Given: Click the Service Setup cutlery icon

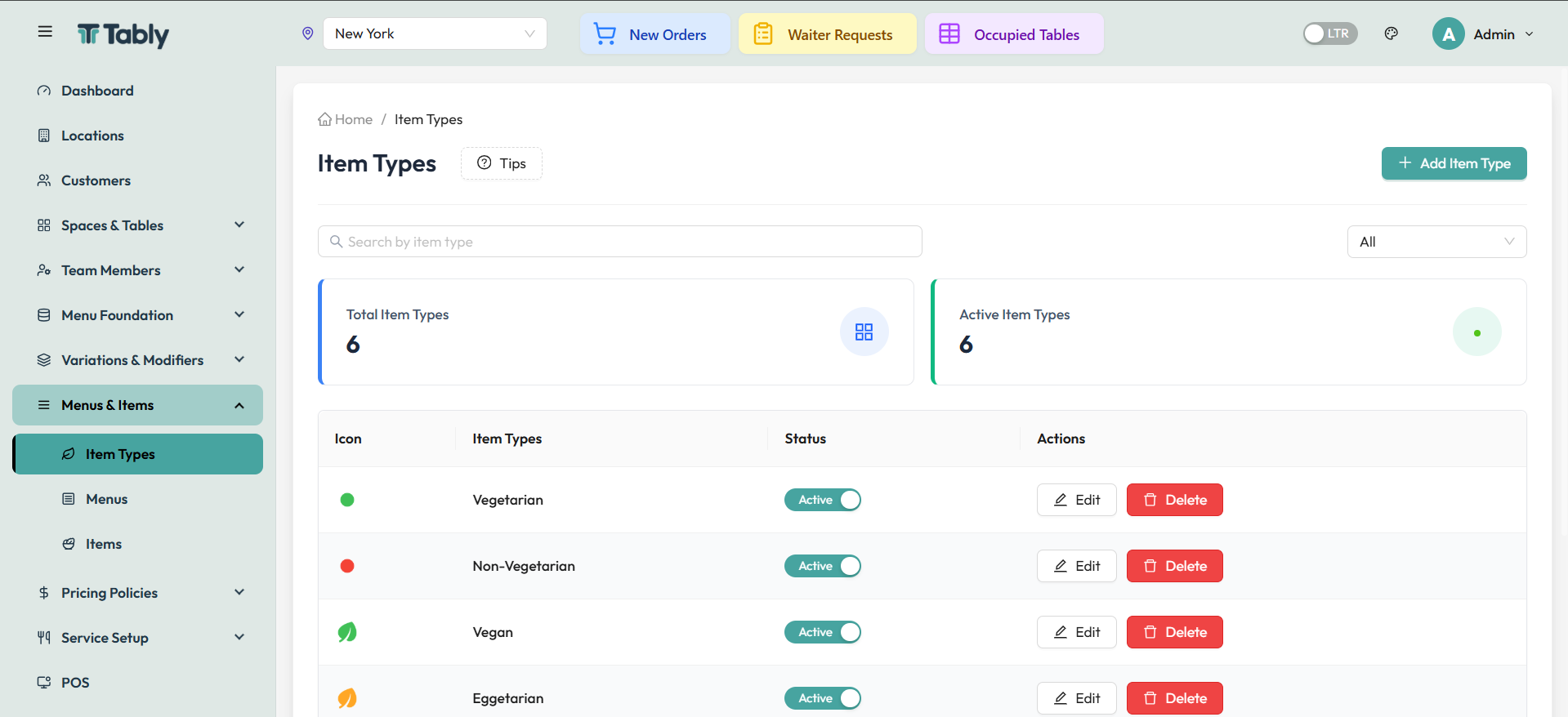Looking at the screenshot, I should pyautogui.click(x=44, y=638).
